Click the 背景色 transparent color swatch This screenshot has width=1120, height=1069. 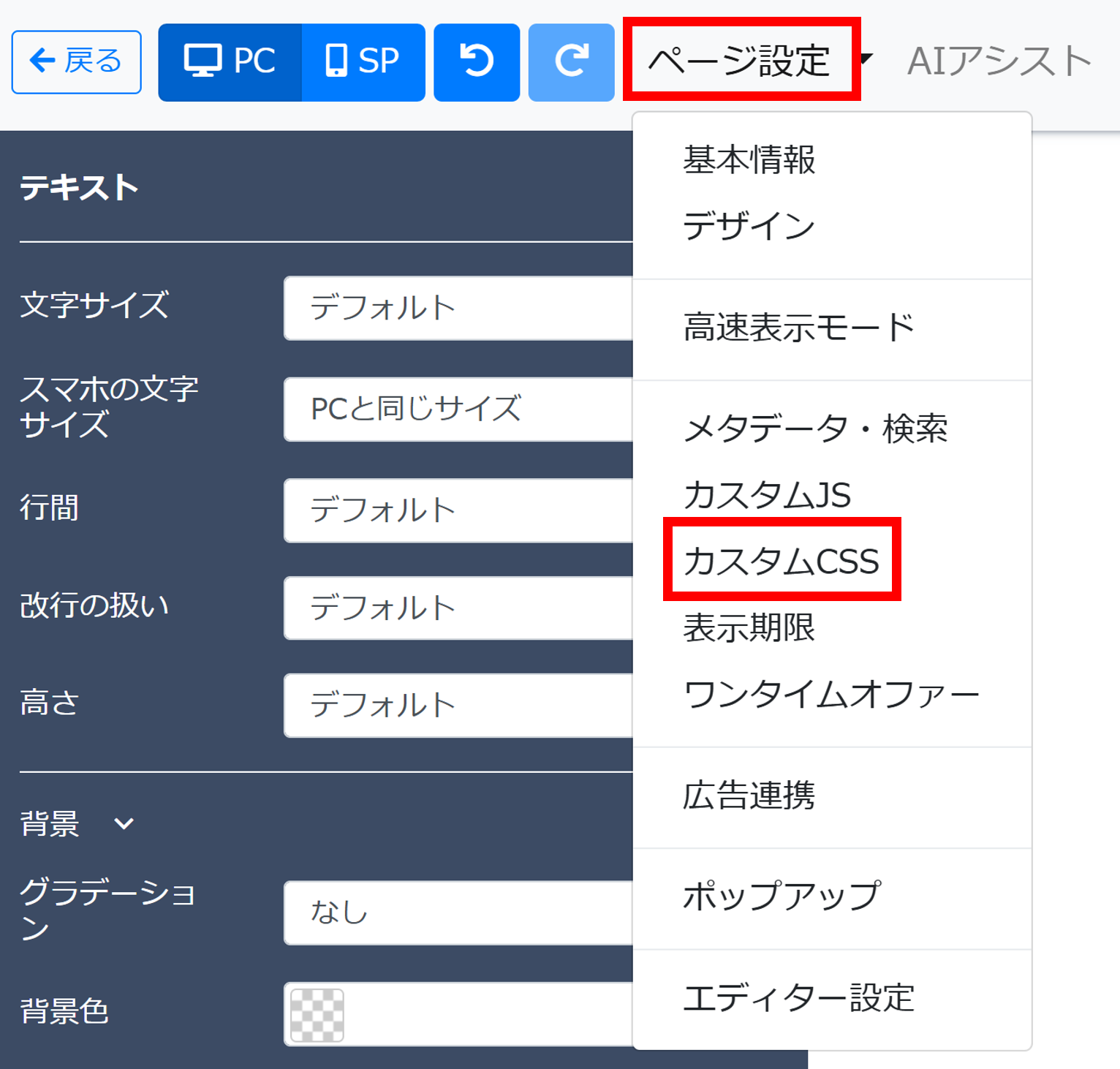point(317,1015)
